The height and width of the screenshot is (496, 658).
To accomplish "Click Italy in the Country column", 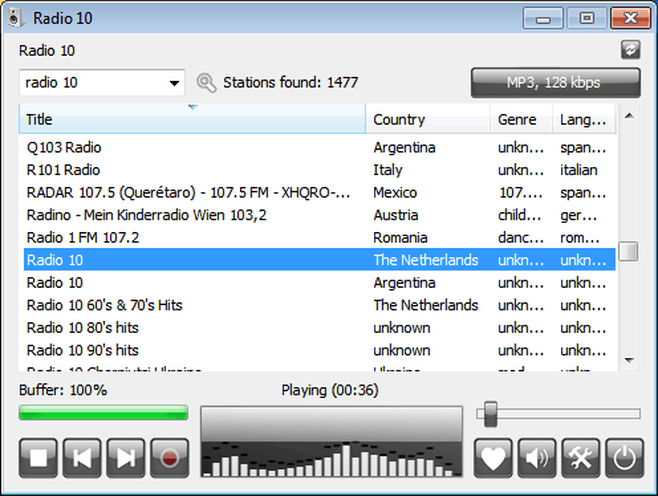I will [388, 170].
